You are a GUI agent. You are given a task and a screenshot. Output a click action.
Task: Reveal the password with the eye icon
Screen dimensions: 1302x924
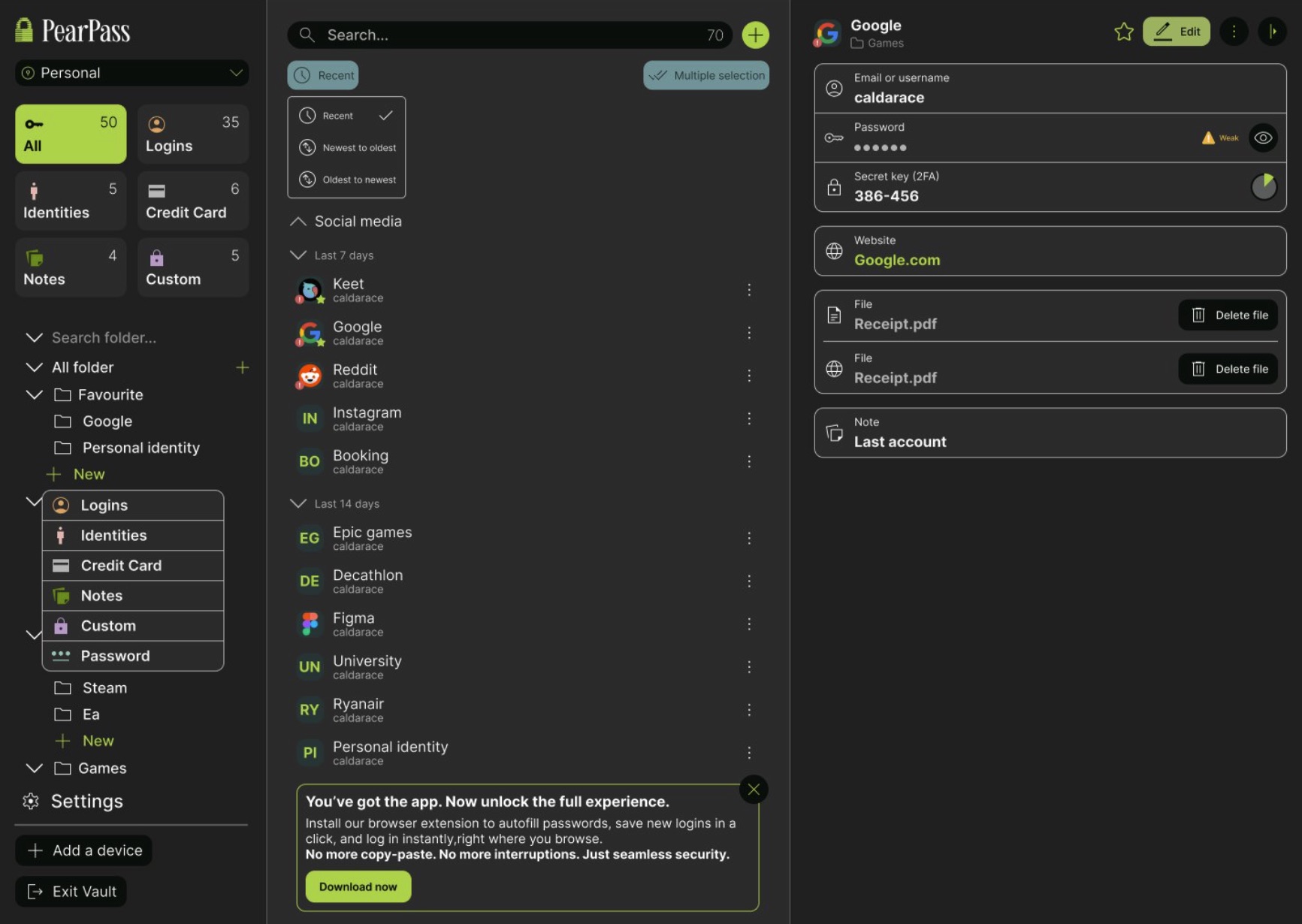click(x=1263, y=137)
